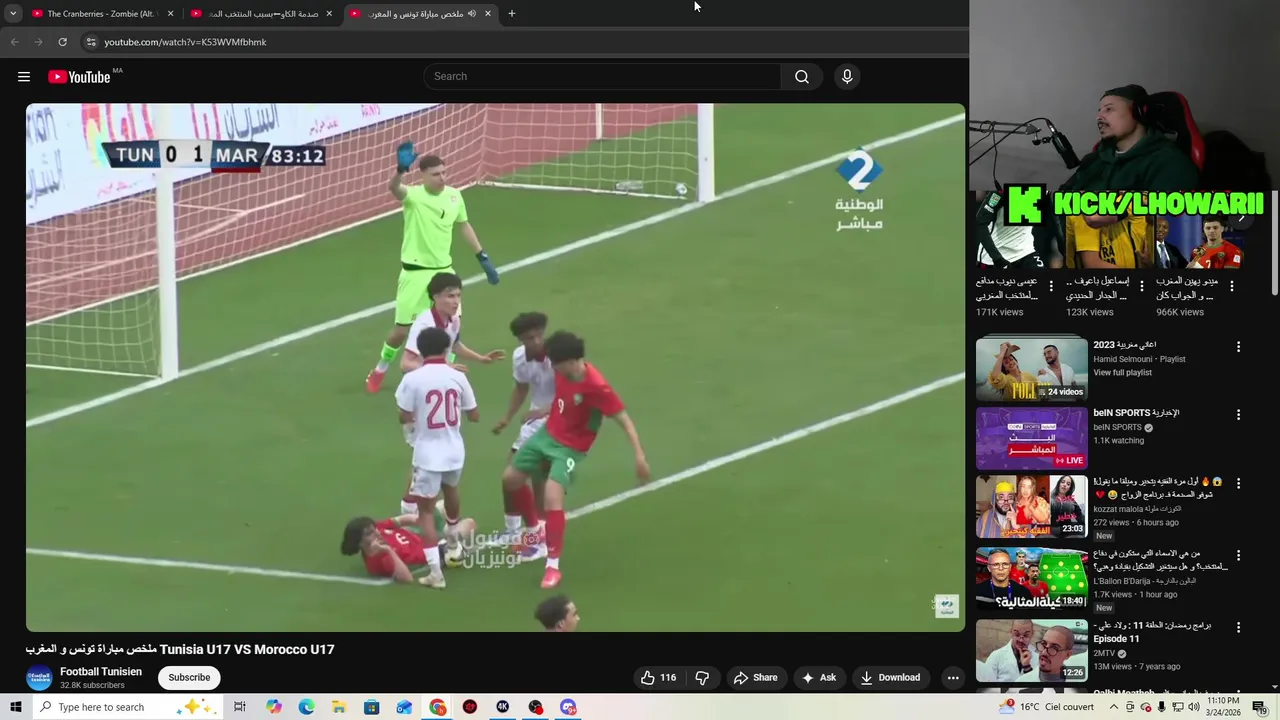
Task: Open File Explorer from the taskbar
Action: pos(339,707)
